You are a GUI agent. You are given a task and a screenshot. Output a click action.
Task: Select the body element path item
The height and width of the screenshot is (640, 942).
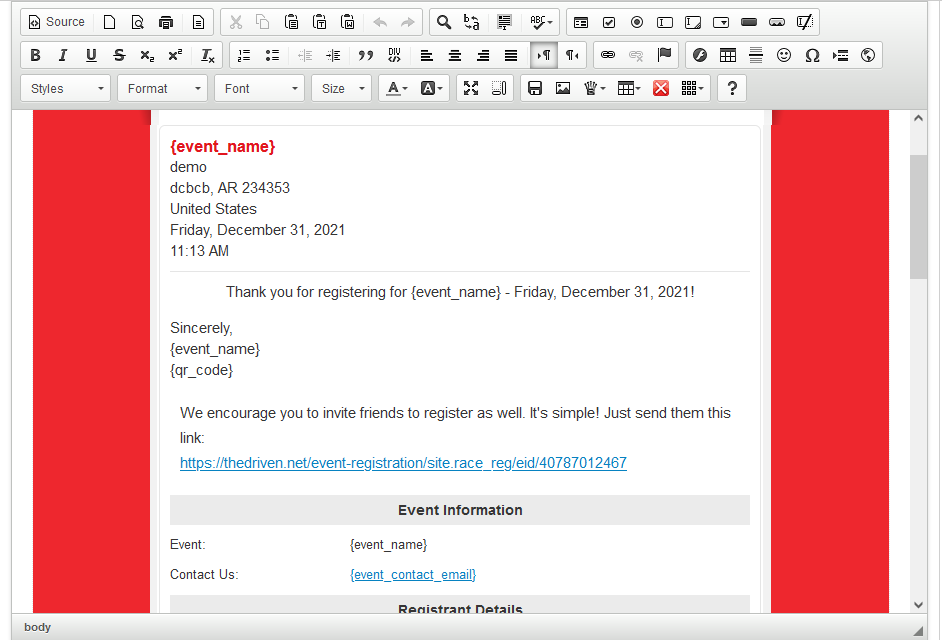pyautogui.click(x=38, y=627)
